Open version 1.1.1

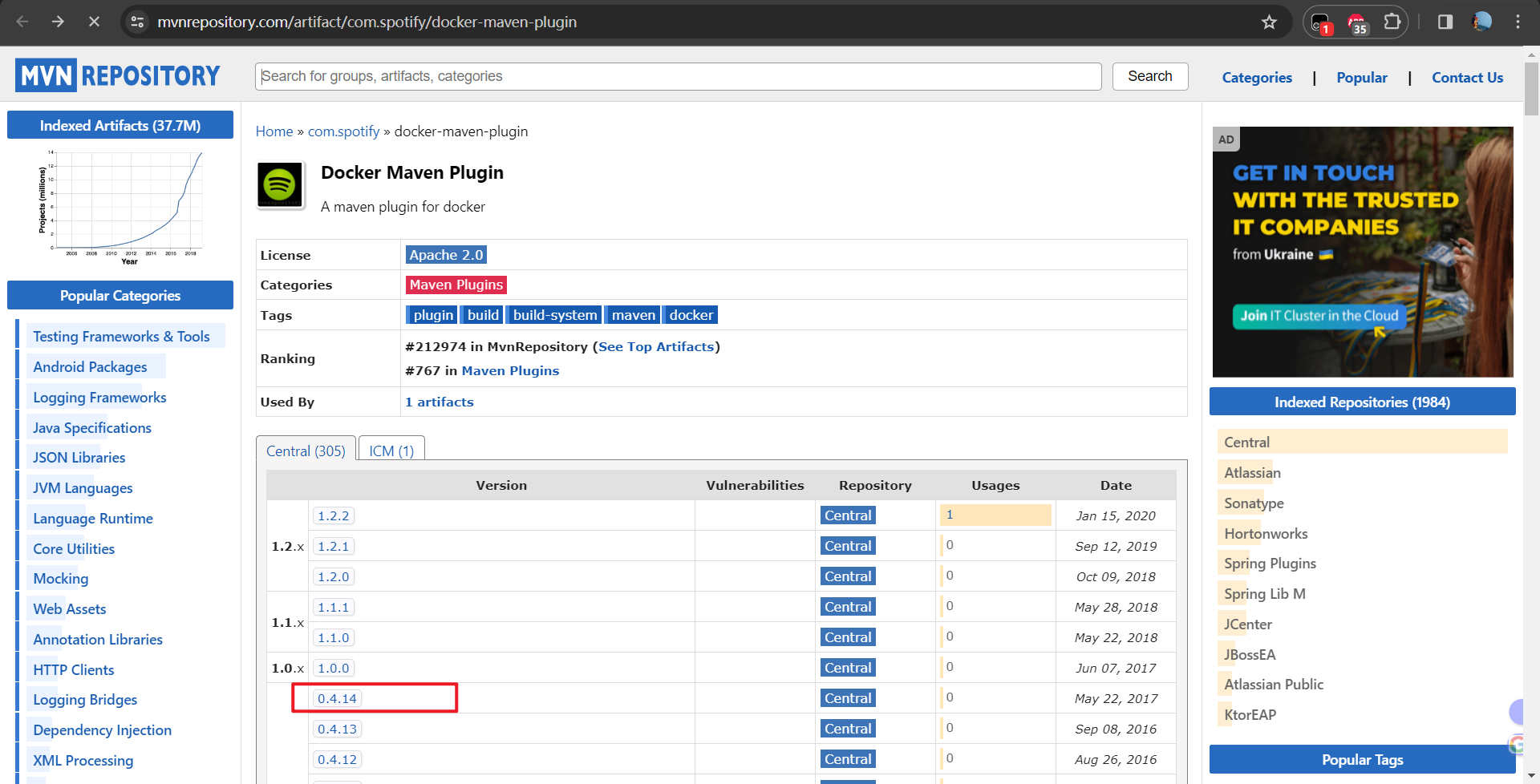(x=333, y=607)
